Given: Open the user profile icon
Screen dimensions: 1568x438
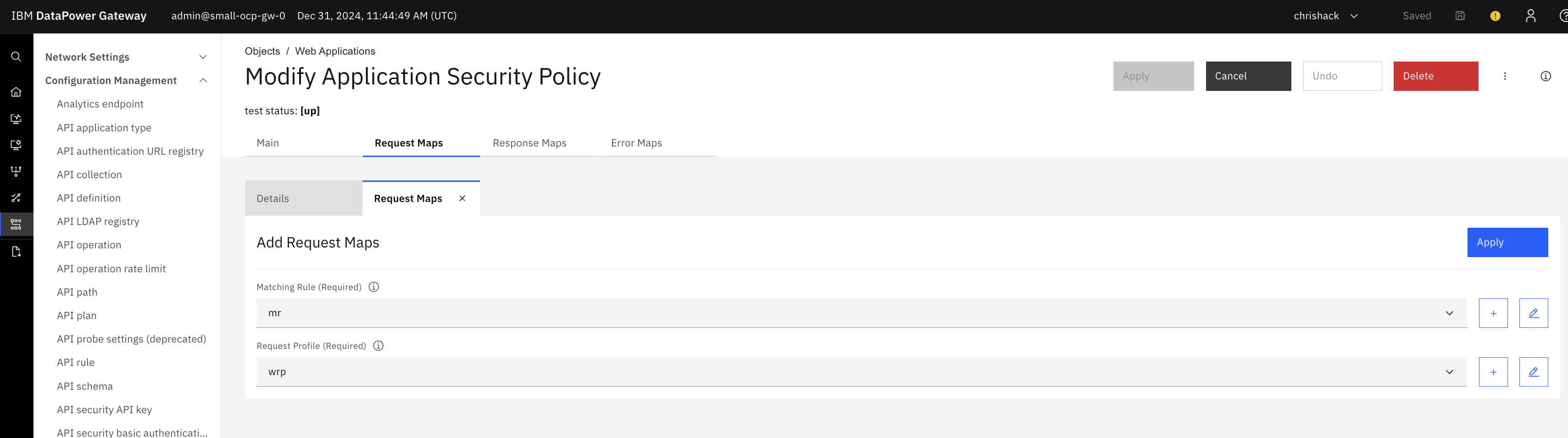Looking at the screenshot, I should pos(1530,16).
